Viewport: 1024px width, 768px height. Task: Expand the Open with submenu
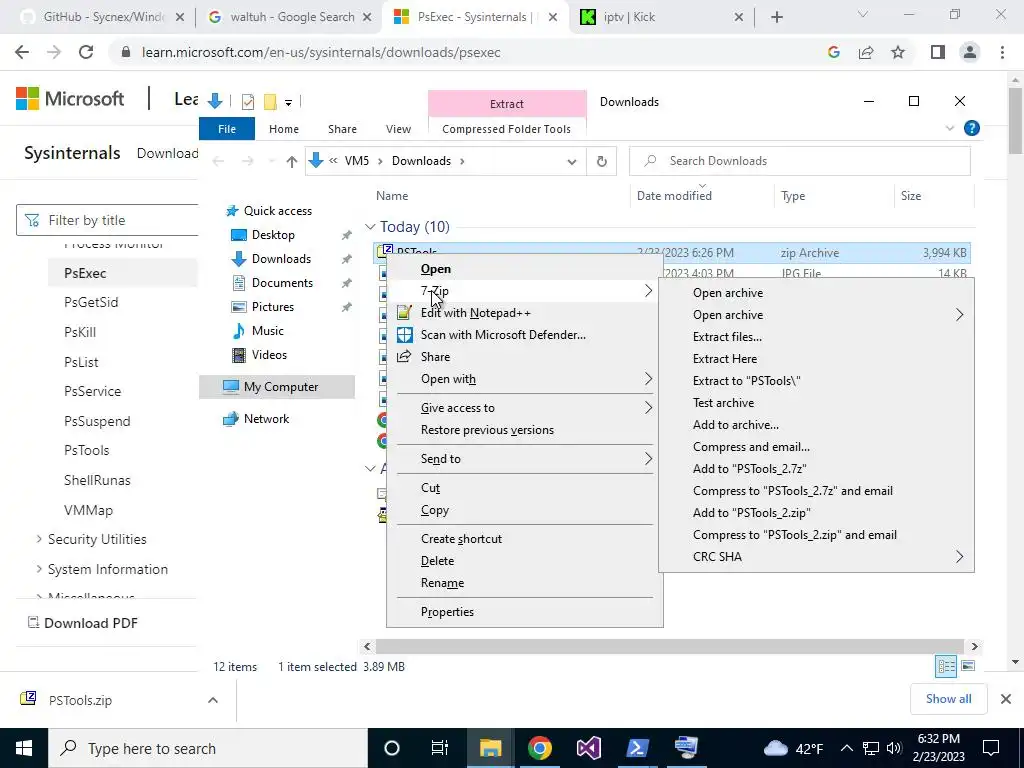648,379
